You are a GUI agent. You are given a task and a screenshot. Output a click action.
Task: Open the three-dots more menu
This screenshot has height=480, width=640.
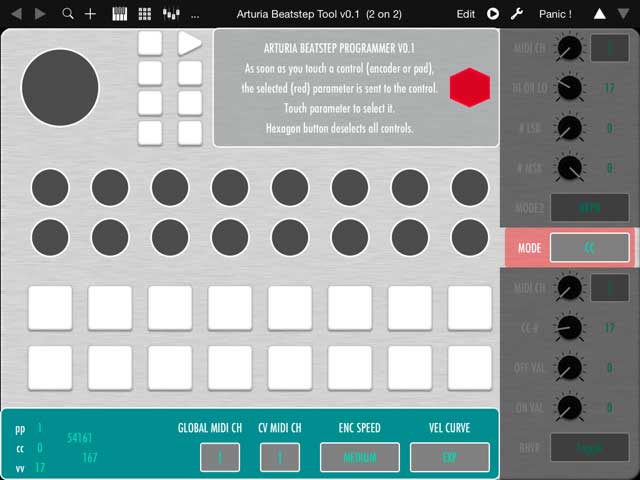click(195, 14)
